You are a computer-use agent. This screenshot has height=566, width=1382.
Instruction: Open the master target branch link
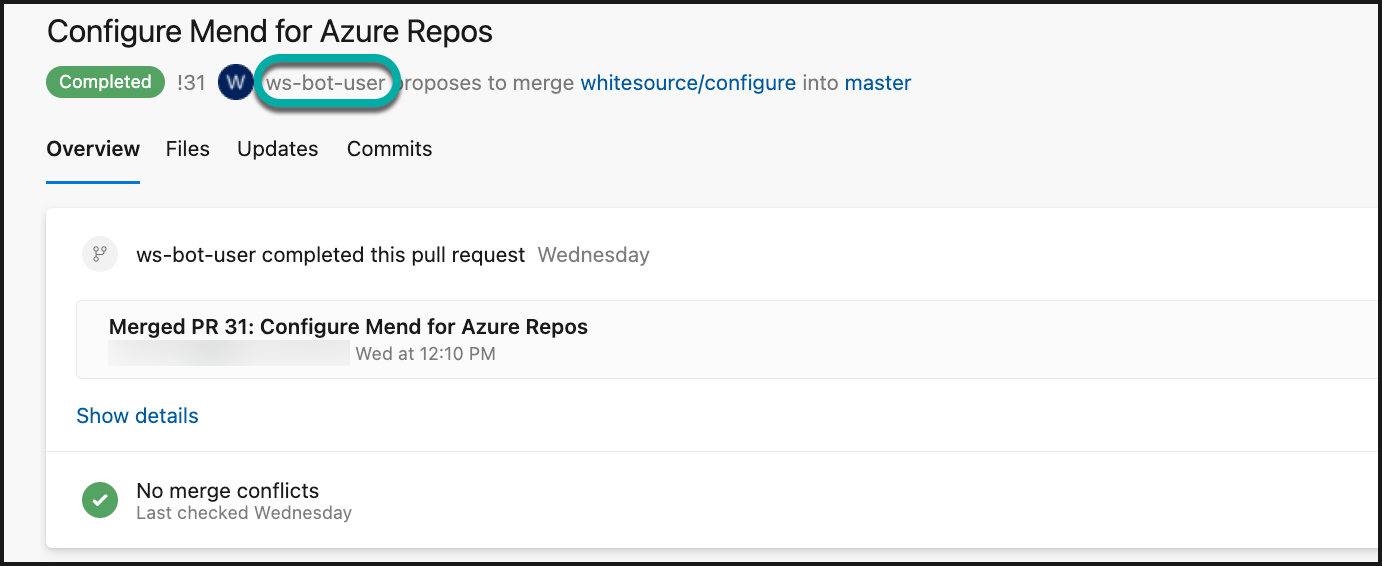pos(877,83)
